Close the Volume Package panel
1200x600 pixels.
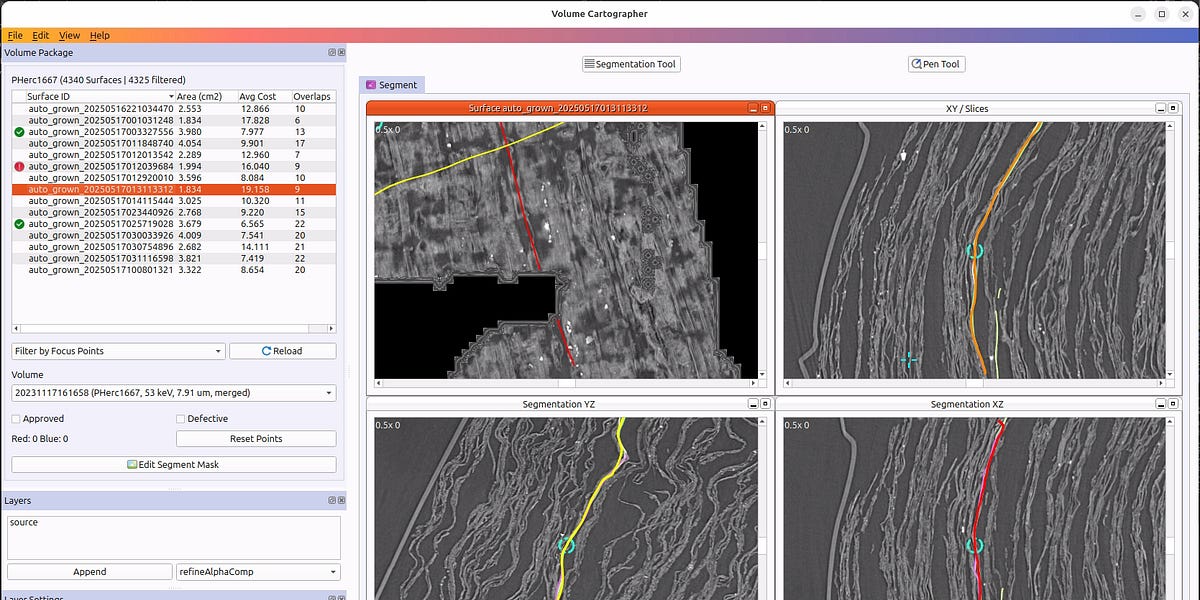pos(341,53)
